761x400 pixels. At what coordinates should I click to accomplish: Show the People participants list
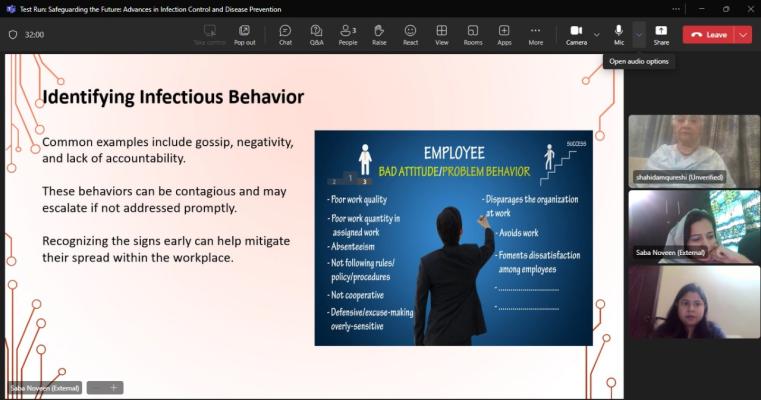point(347,34)
